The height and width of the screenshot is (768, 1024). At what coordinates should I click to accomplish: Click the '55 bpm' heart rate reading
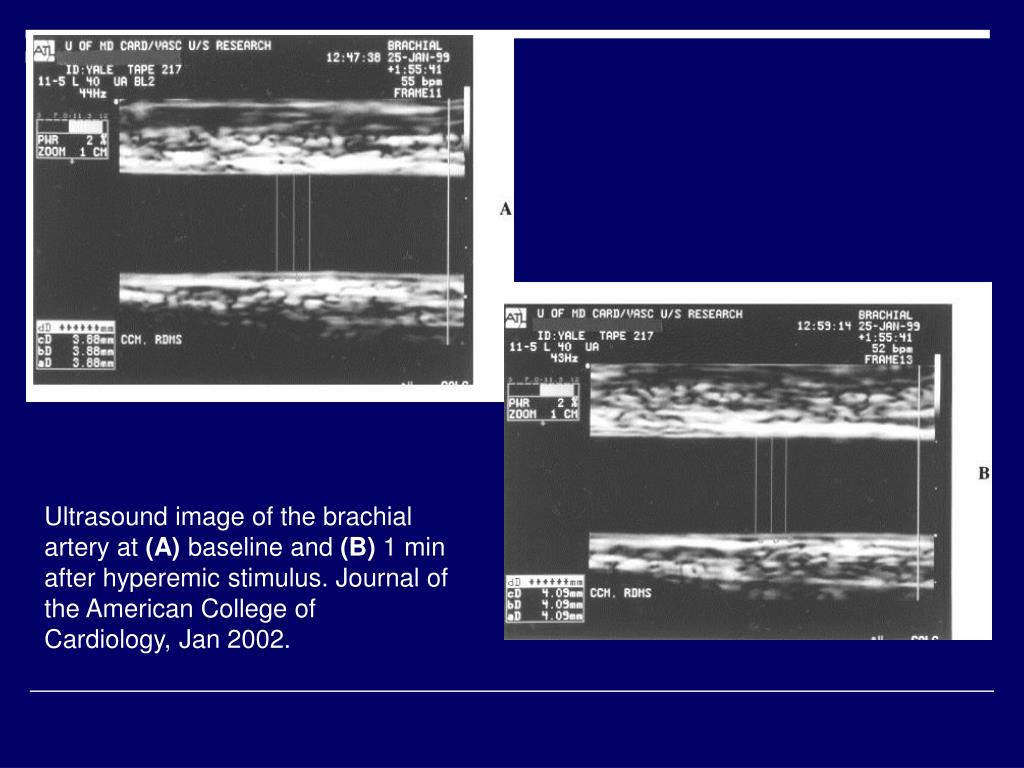[x=421, y=81]
